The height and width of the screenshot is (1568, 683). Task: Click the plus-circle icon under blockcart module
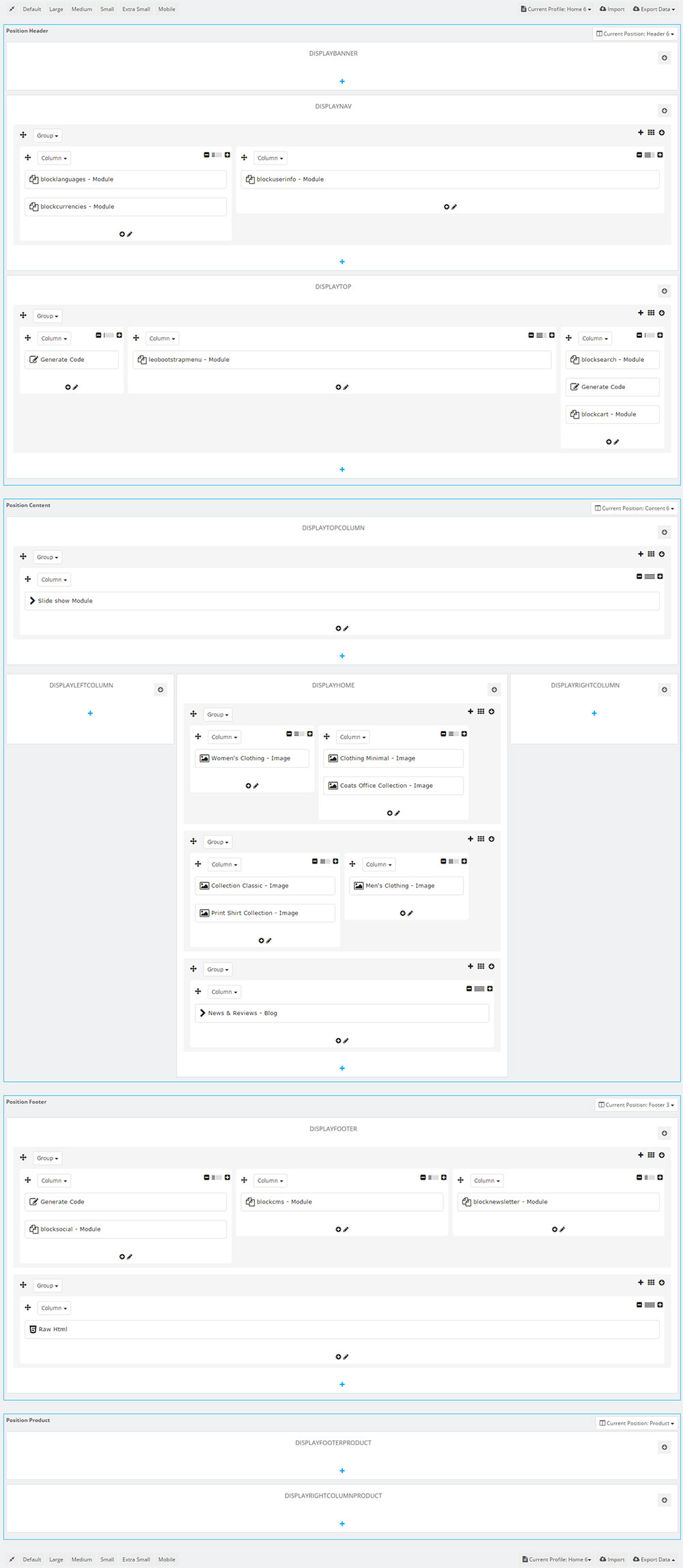609,442
